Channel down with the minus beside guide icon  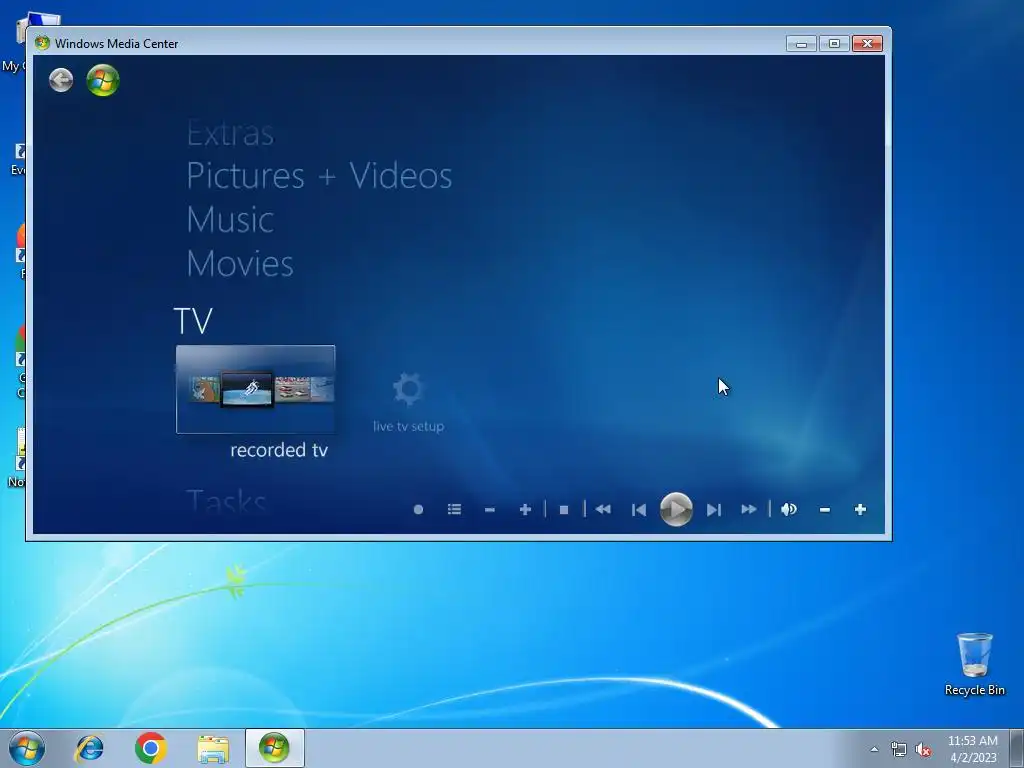[x=490, y=509]
